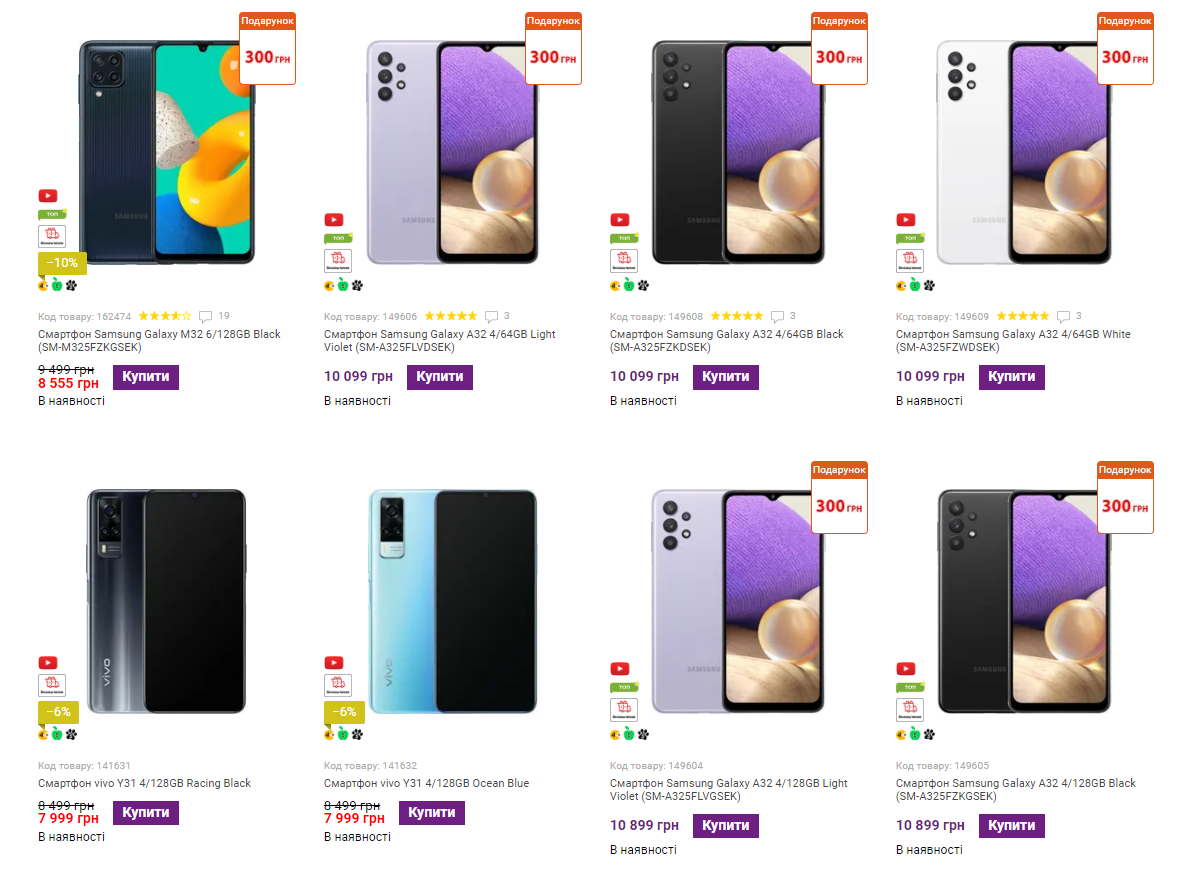1201x880 pixels.
Task: Click the −10% discount badge on Galaxy M32
Action: (63, 263)
